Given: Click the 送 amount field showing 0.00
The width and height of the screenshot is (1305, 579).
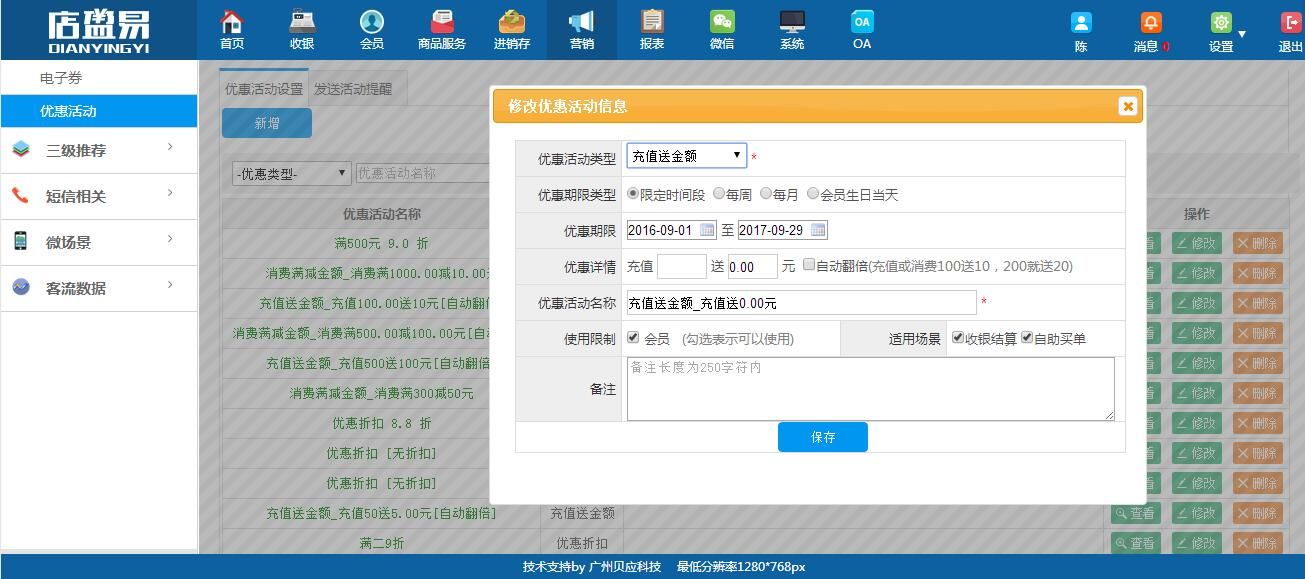Looking at the screenshot, I should [753, 266].
